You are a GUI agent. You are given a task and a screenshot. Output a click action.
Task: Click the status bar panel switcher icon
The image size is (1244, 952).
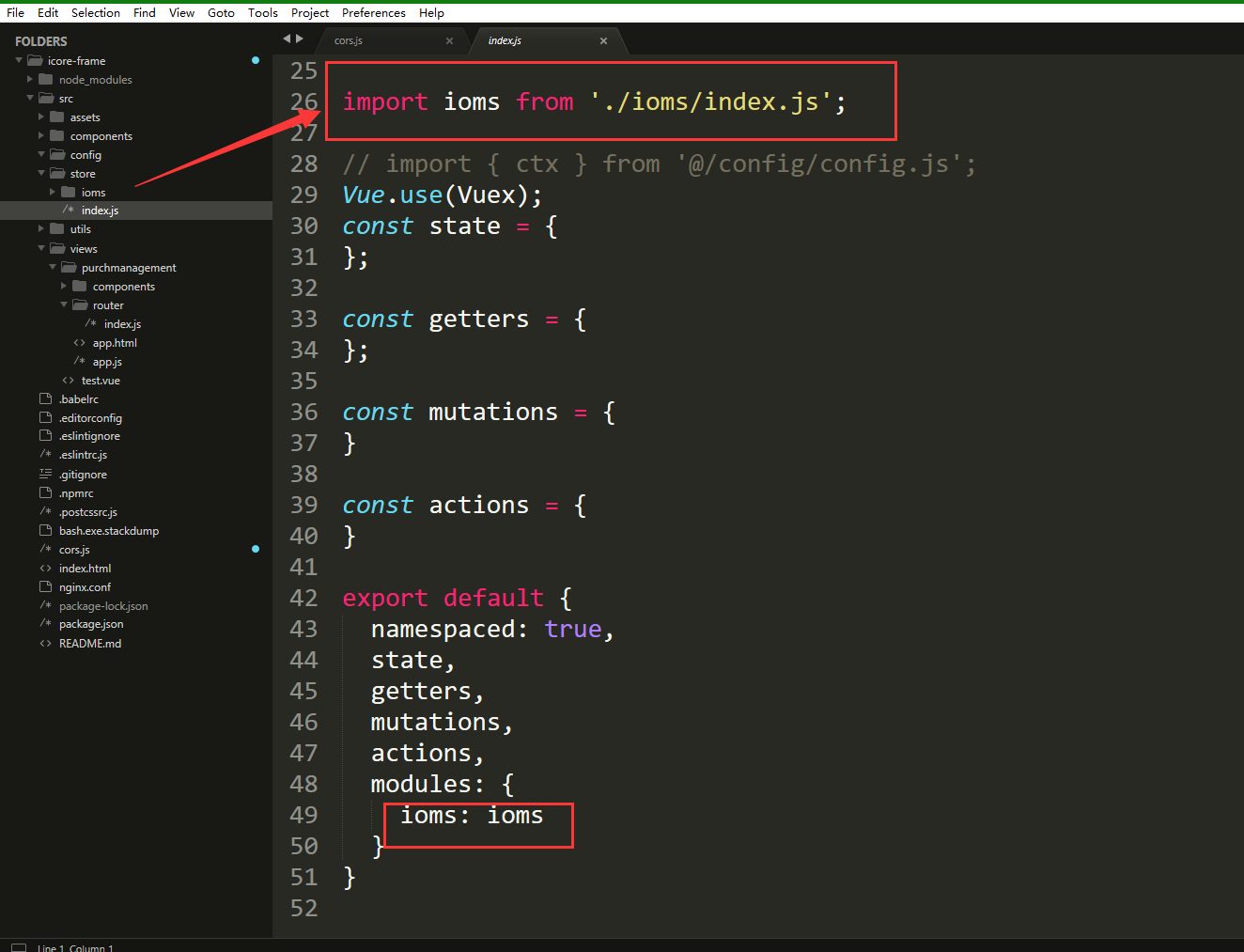tap(19, 947)
